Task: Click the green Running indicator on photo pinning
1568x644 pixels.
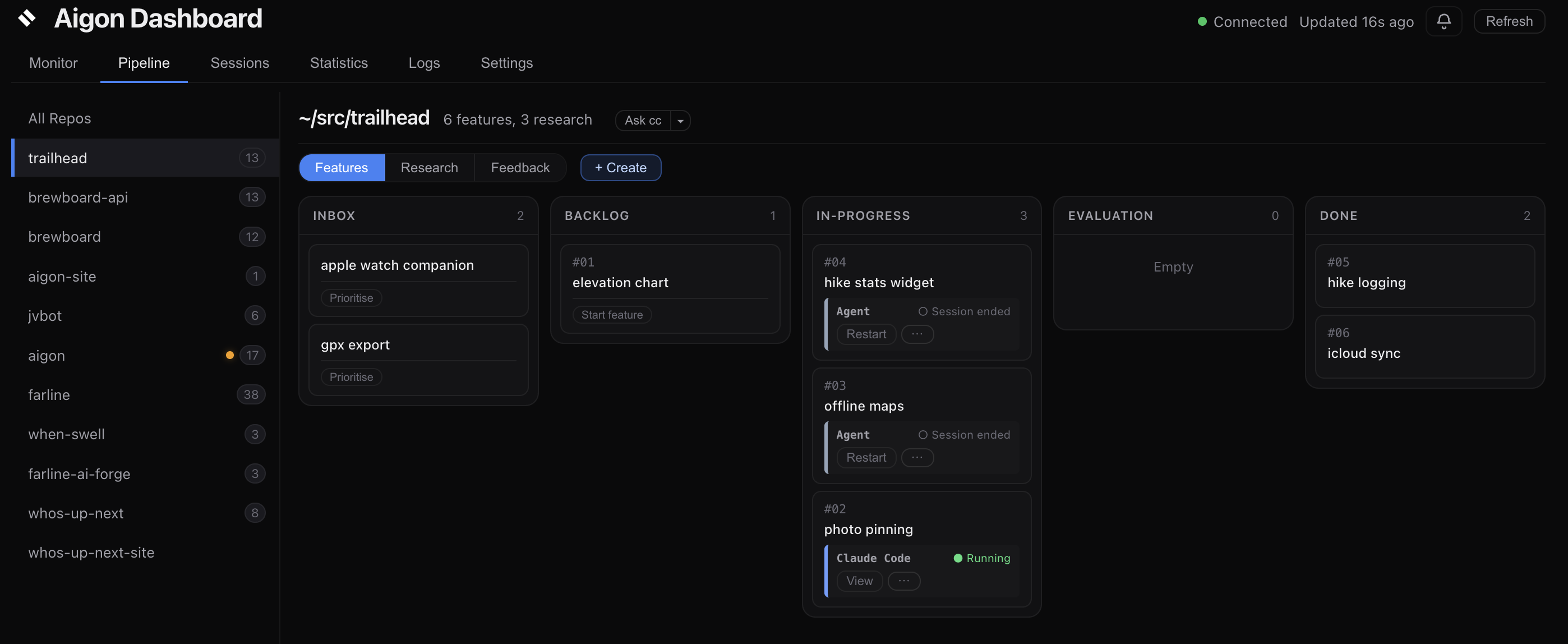Action: point(981,558)
